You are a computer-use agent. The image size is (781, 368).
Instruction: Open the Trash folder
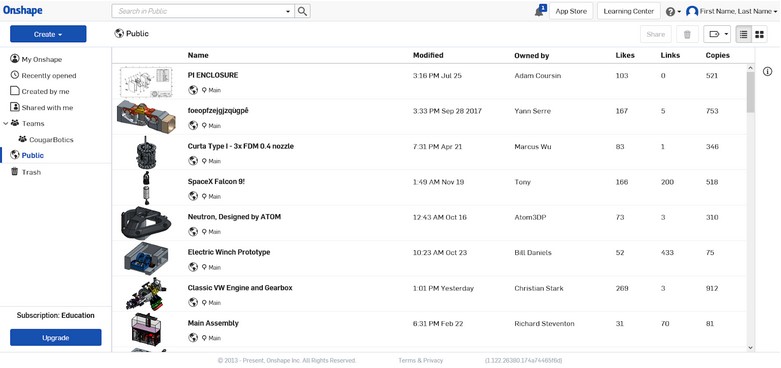(x=26, y=172)
